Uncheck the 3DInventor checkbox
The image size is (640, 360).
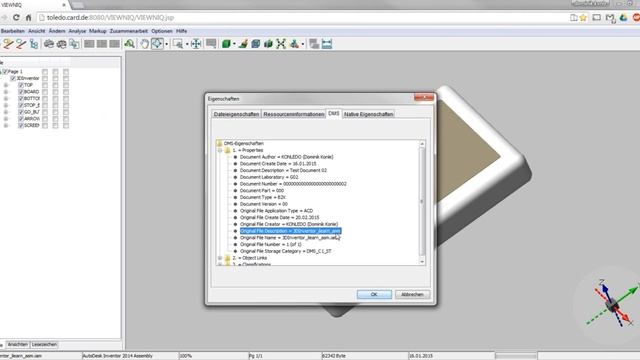(13, 78)
